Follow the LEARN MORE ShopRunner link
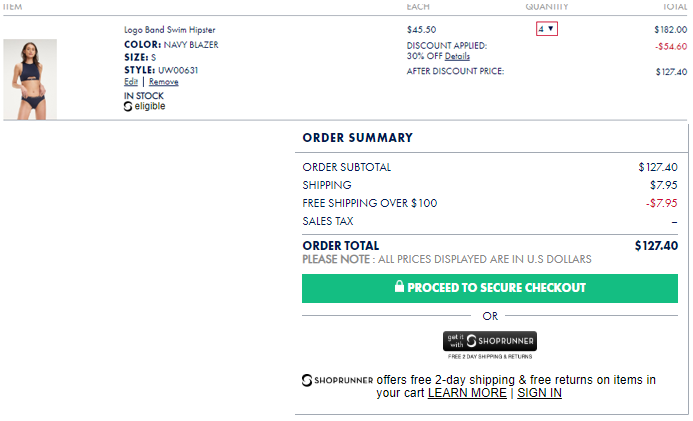Screen dimensions: 693x421 467,393
